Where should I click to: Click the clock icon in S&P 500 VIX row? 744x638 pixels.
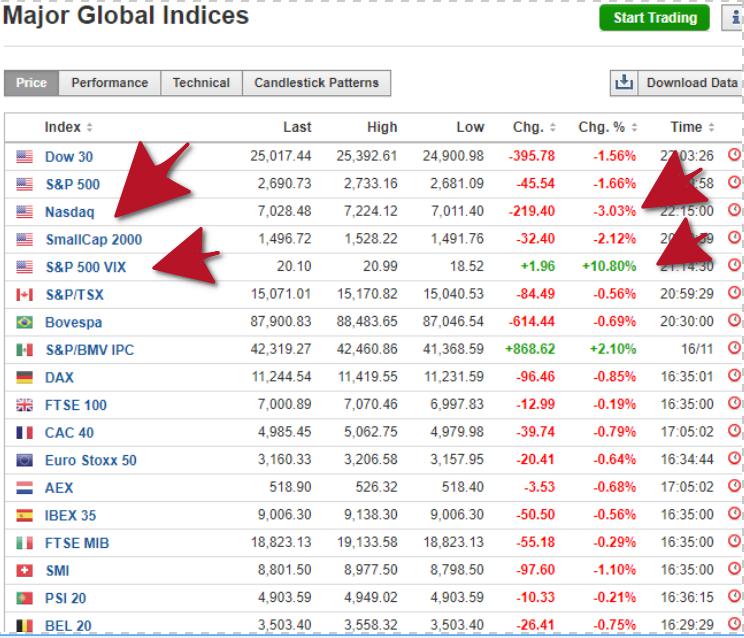coord(735,265)
